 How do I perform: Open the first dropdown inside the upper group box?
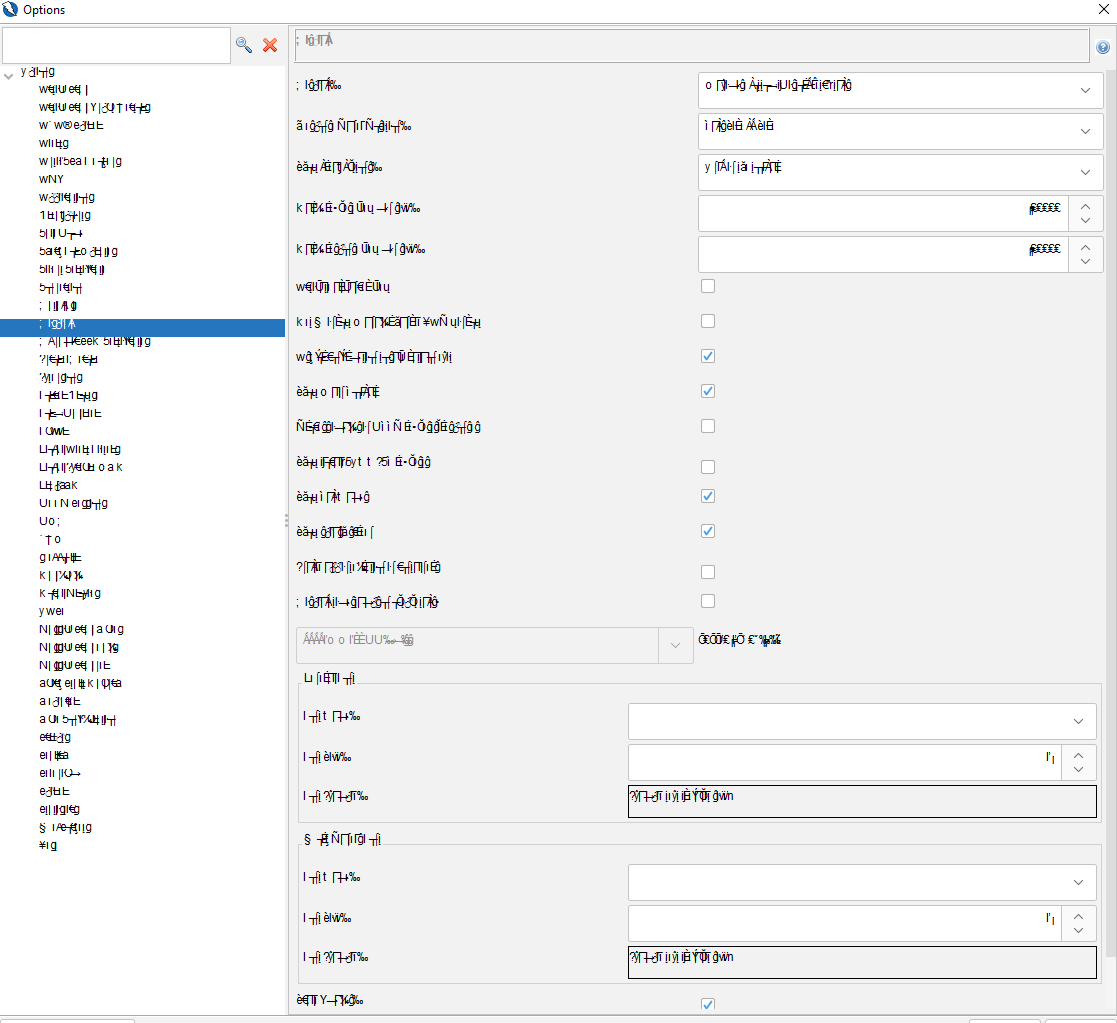[1078, 721]
